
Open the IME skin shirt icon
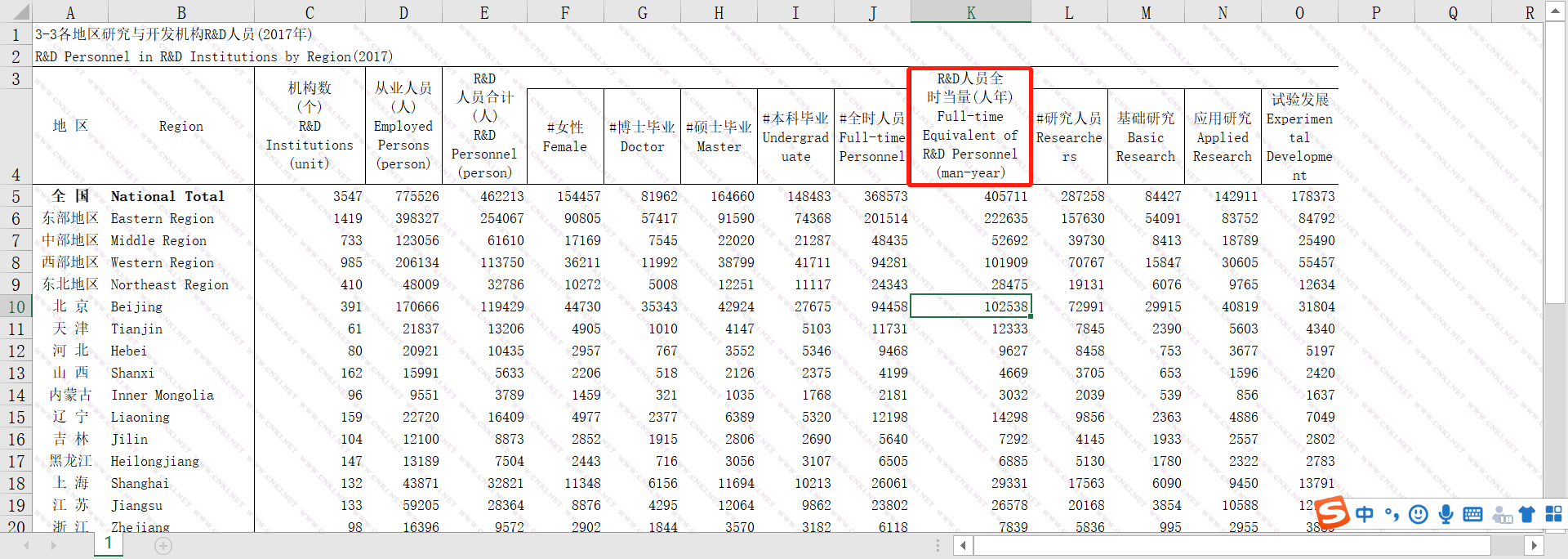point(1527,514)
